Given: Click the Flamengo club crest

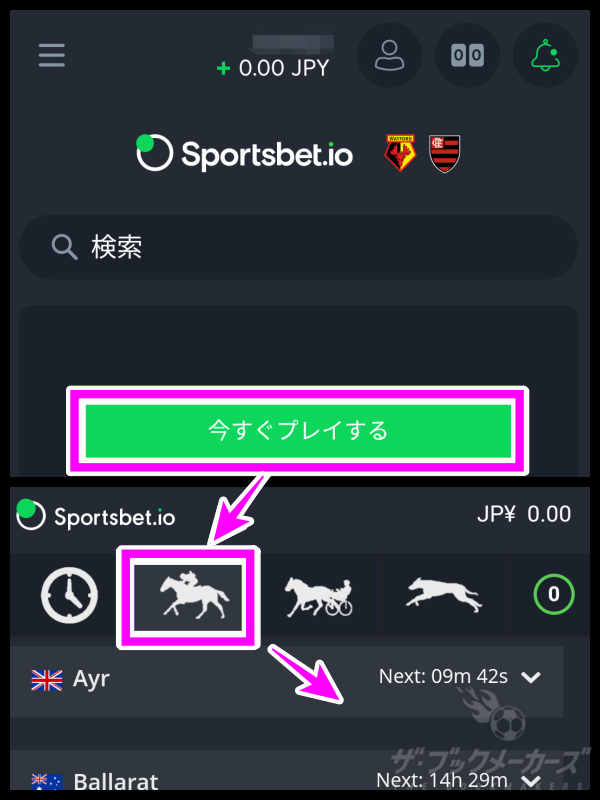Looking at the screenshot, I should [x=444, y=153].
